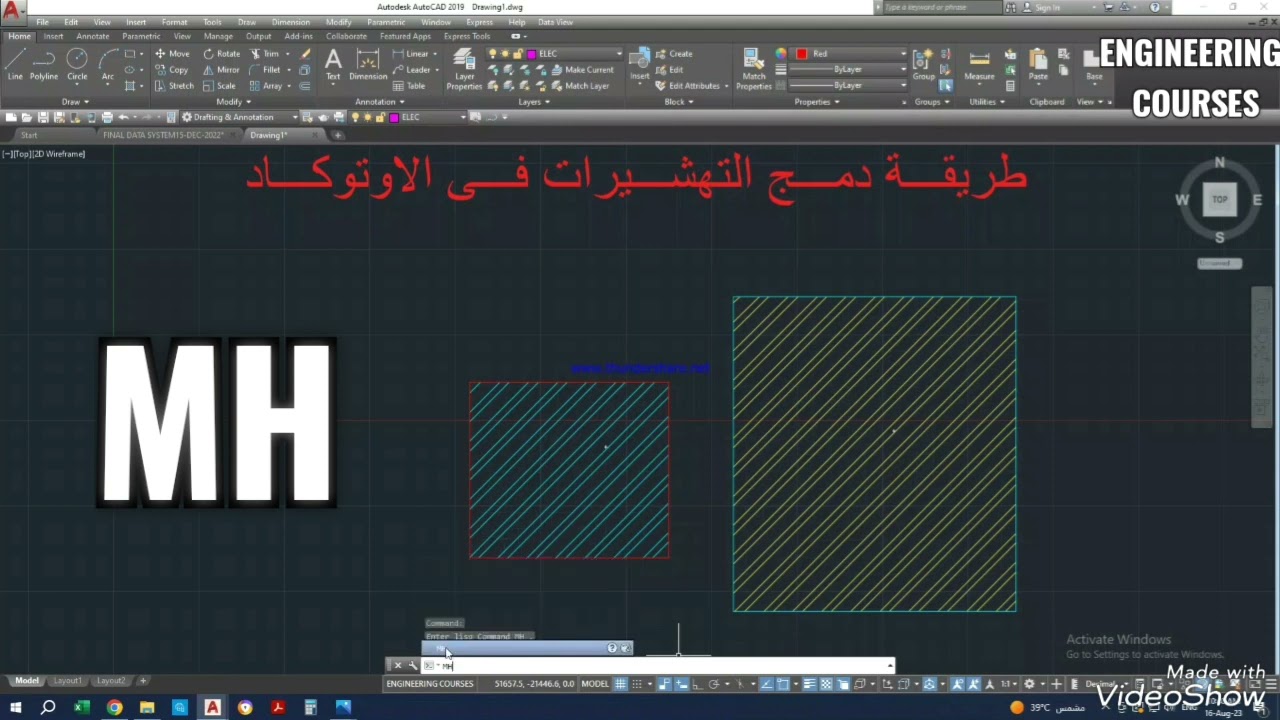The height and width of the screenshot is (720, 1280).
Task: Open Layer Properties manager
Action: pyautogui.click(x=464, y=68)
